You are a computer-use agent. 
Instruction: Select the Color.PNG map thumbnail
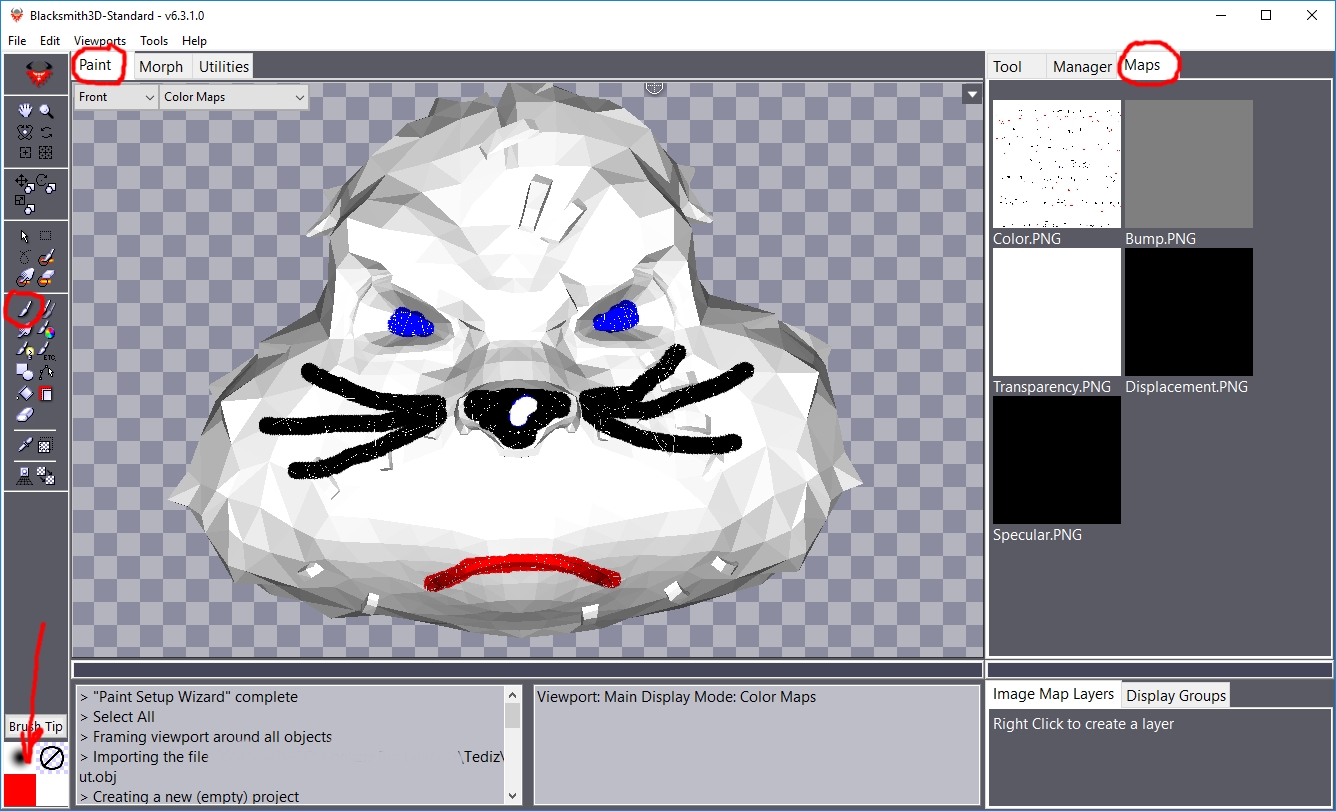tap(1056, 164)
